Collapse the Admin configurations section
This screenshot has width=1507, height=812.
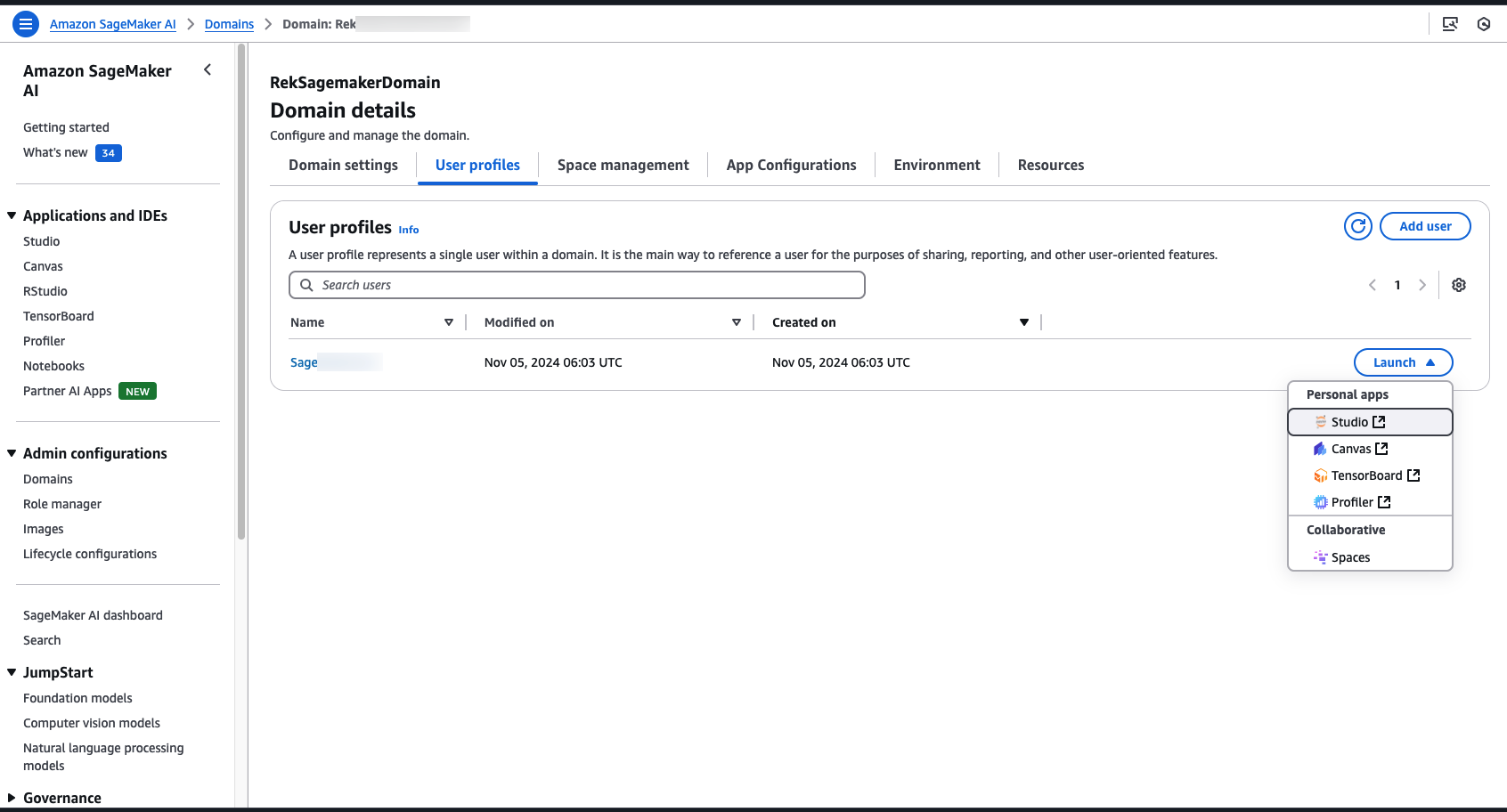click(x=12, y=453)
